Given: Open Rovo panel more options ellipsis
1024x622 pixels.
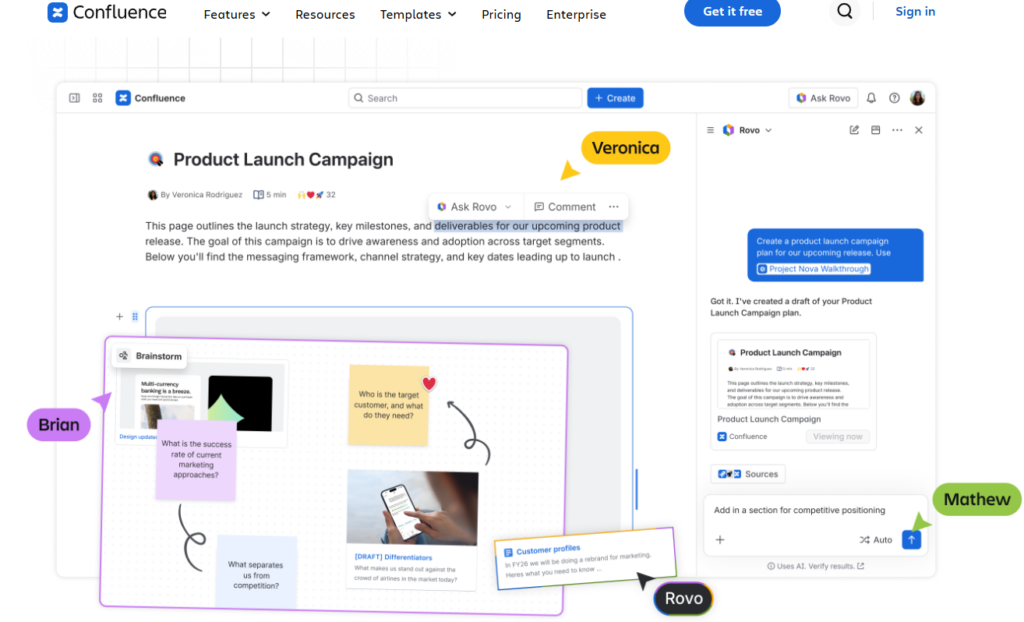Looking at the screenshot, I should [897, 130].
